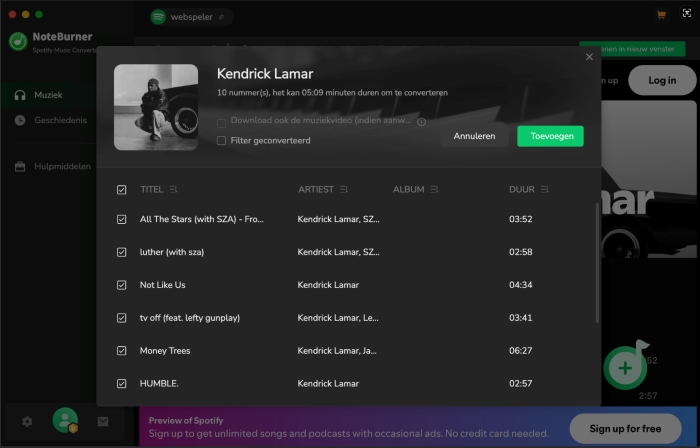Viewport: 700px width, 448px height.
Task: Click the NoteBurner logo icon
Action: click(x=18, y=42)
